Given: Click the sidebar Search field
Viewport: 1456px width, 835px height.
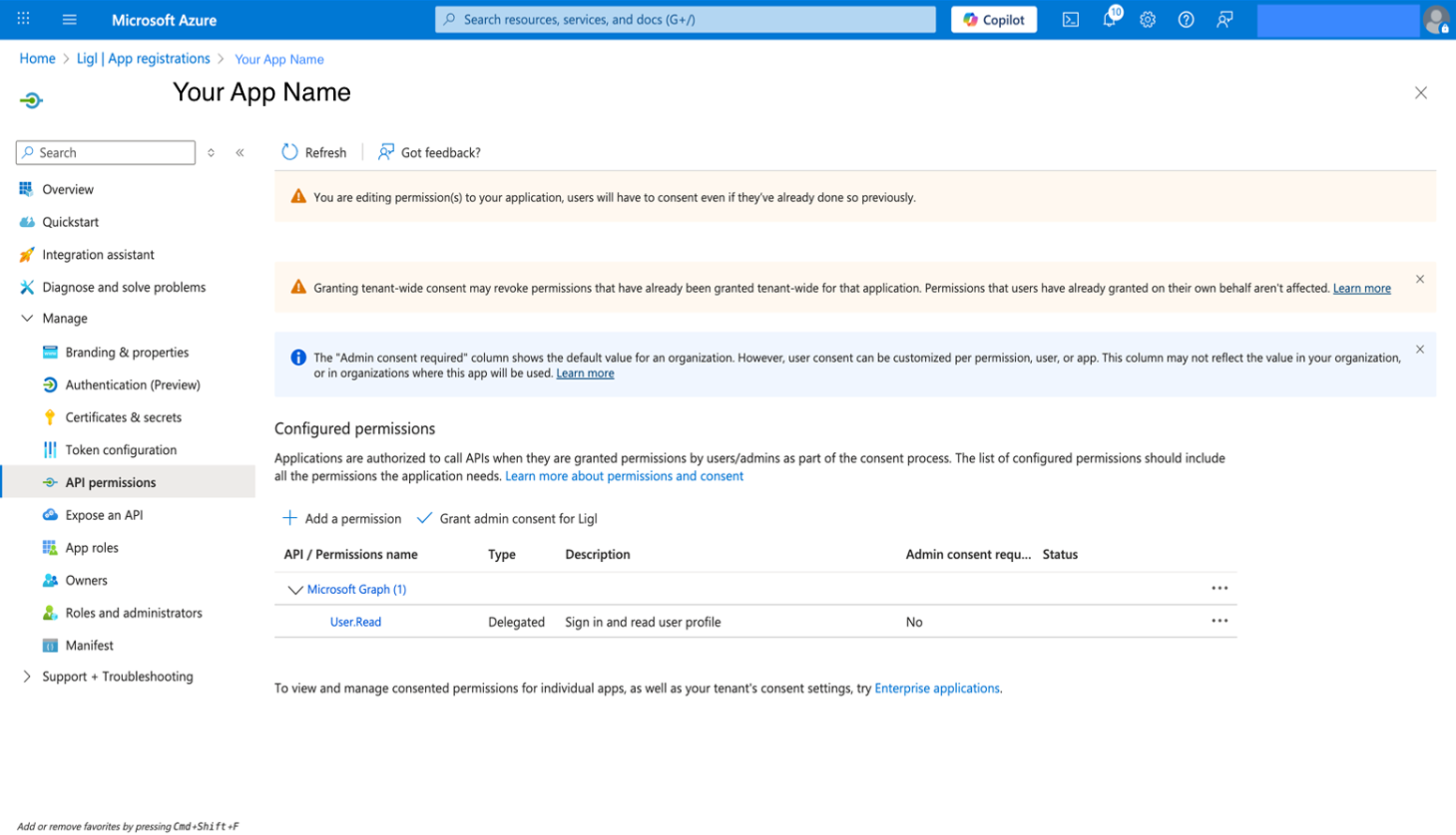Looking at the screenshot, I should [106, 152].
